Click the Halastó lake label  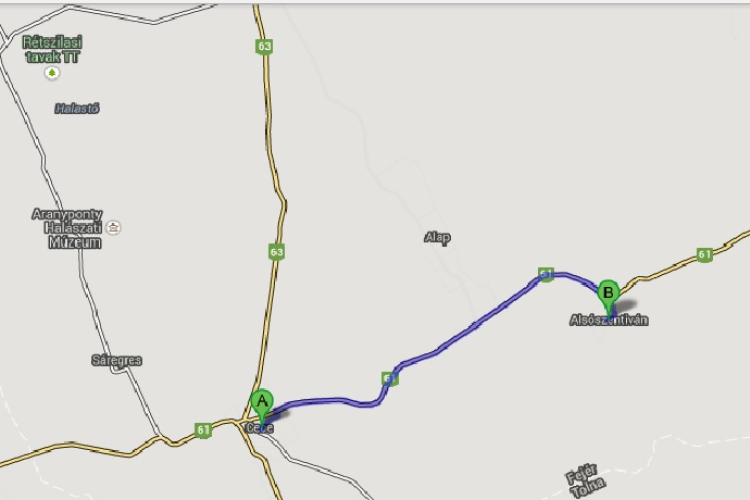pos(77,109)
